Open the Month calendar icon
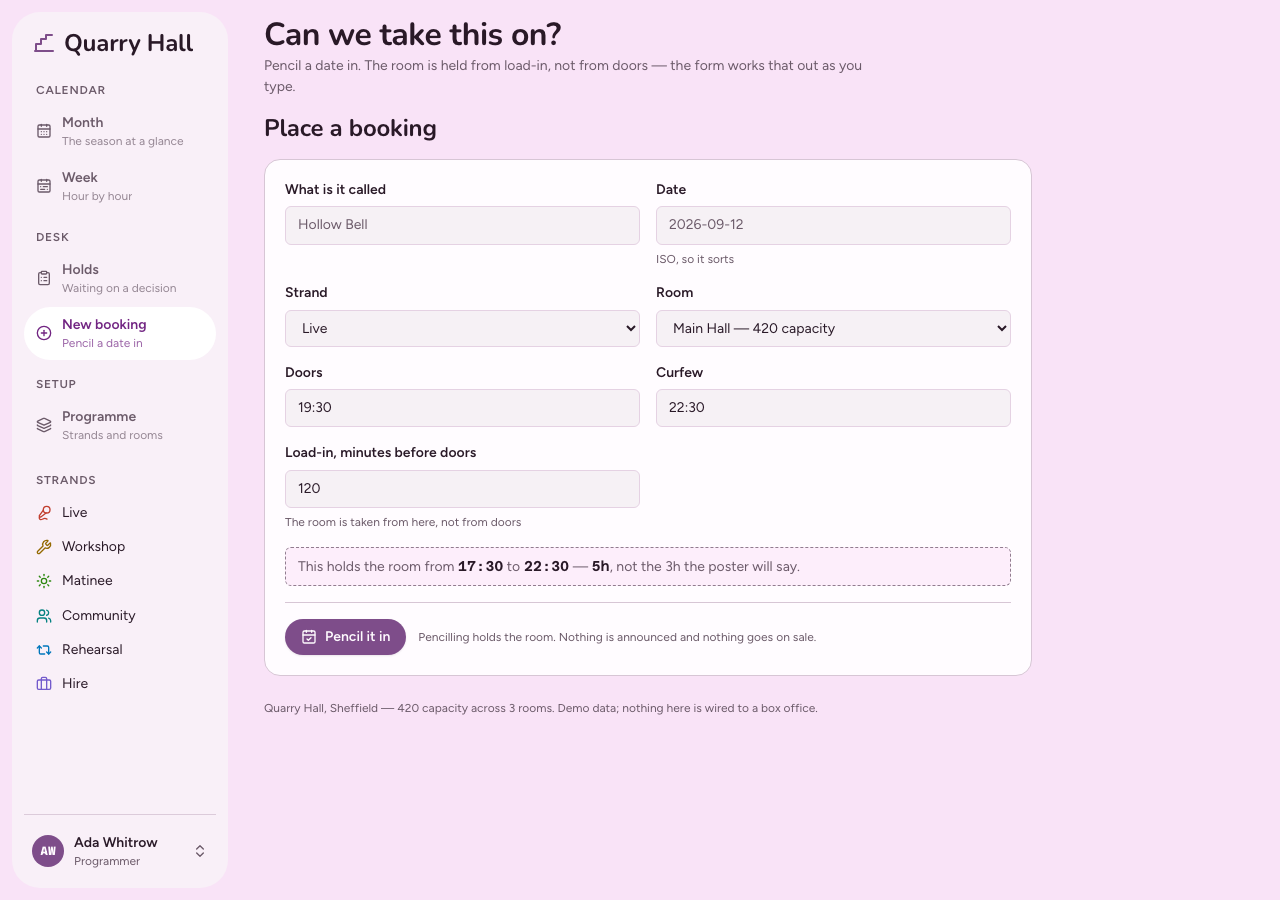Viewport: 1280px width, 900px height. [x=44, y=131]
